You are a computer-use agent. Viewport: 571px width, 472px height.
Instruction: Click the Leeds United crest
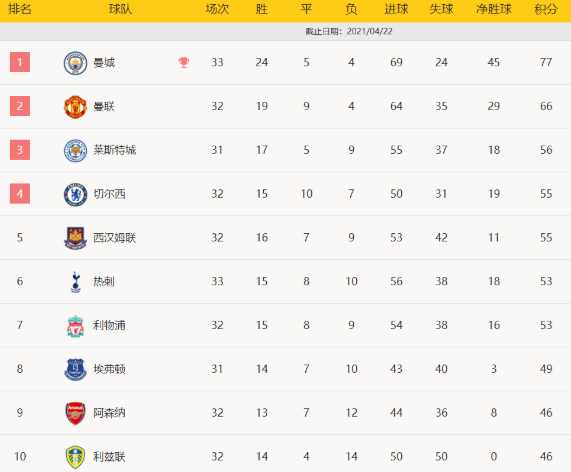[75, 457]
